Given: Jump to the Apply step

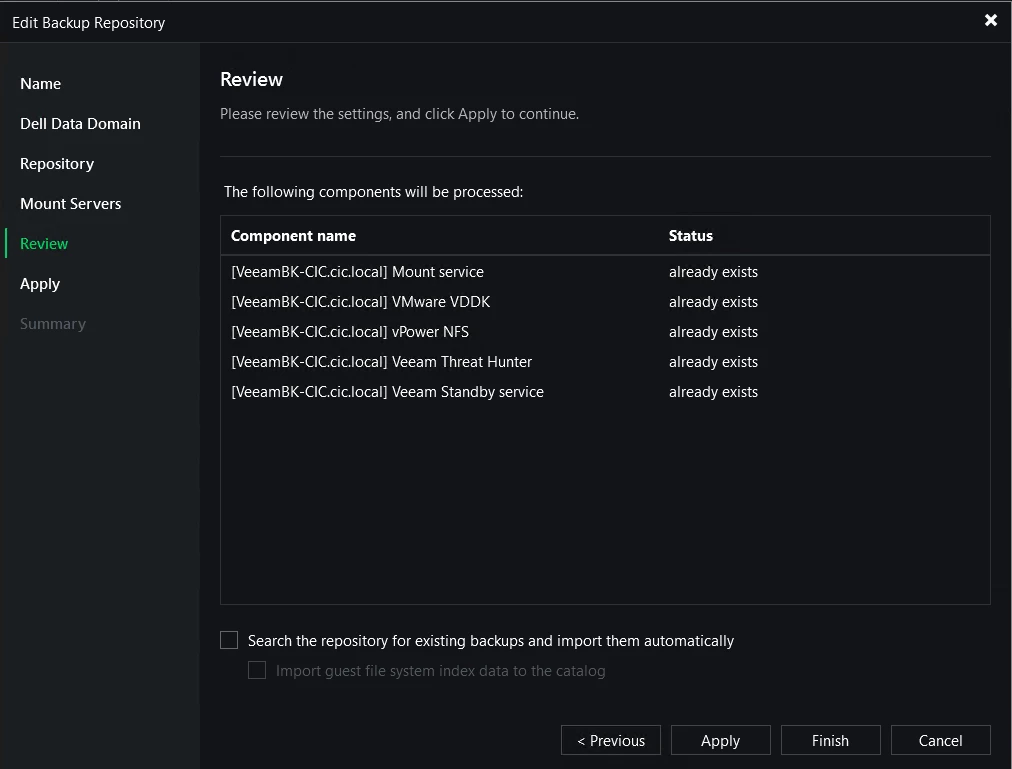Looking at the screenshot, I should point(40,284).
